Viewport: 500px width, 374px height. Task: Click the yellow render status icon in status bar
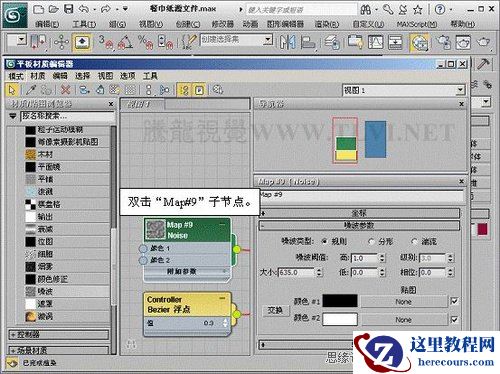12,363
